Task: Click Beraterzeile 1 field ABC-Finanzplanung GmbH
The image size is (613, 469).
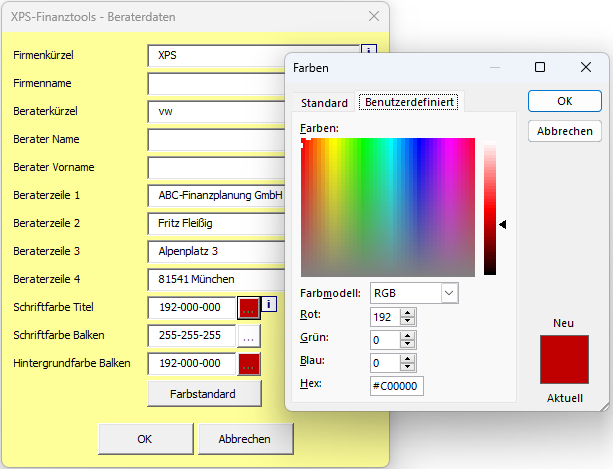Action: 216,195
